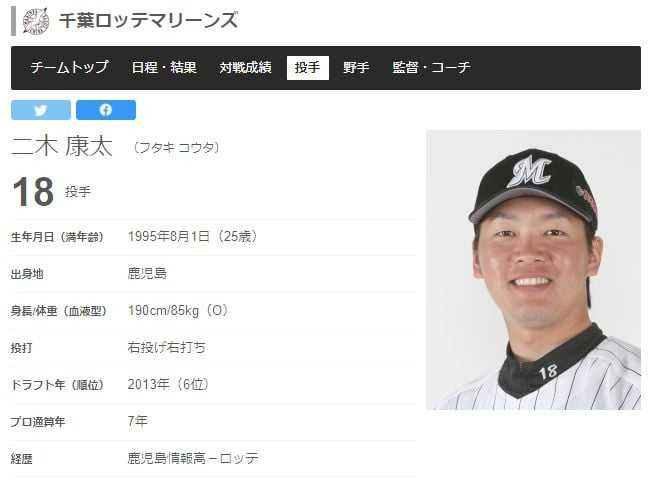Share the page via the Twitter button
The image size is (654, 487).
[x=41, y=110]
